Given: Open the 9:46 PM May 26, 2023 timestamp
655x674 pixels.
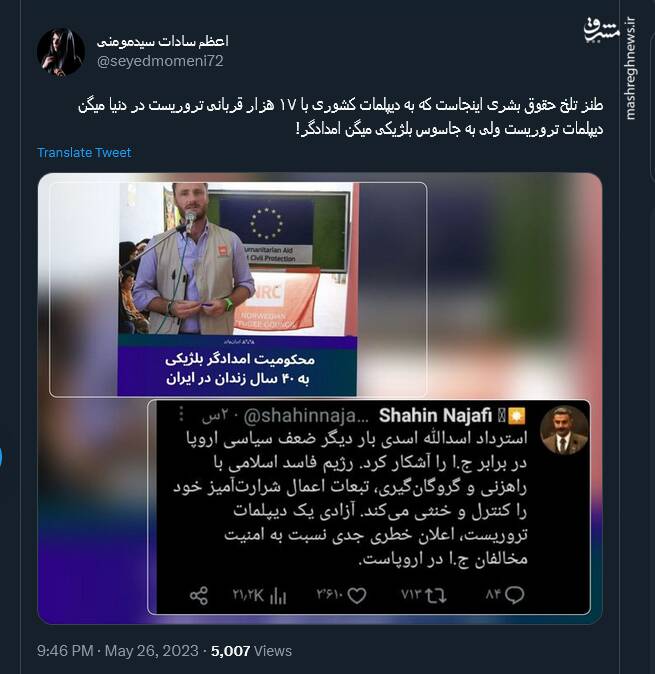Looking at the screenshot, I should [x=118, y=651].
